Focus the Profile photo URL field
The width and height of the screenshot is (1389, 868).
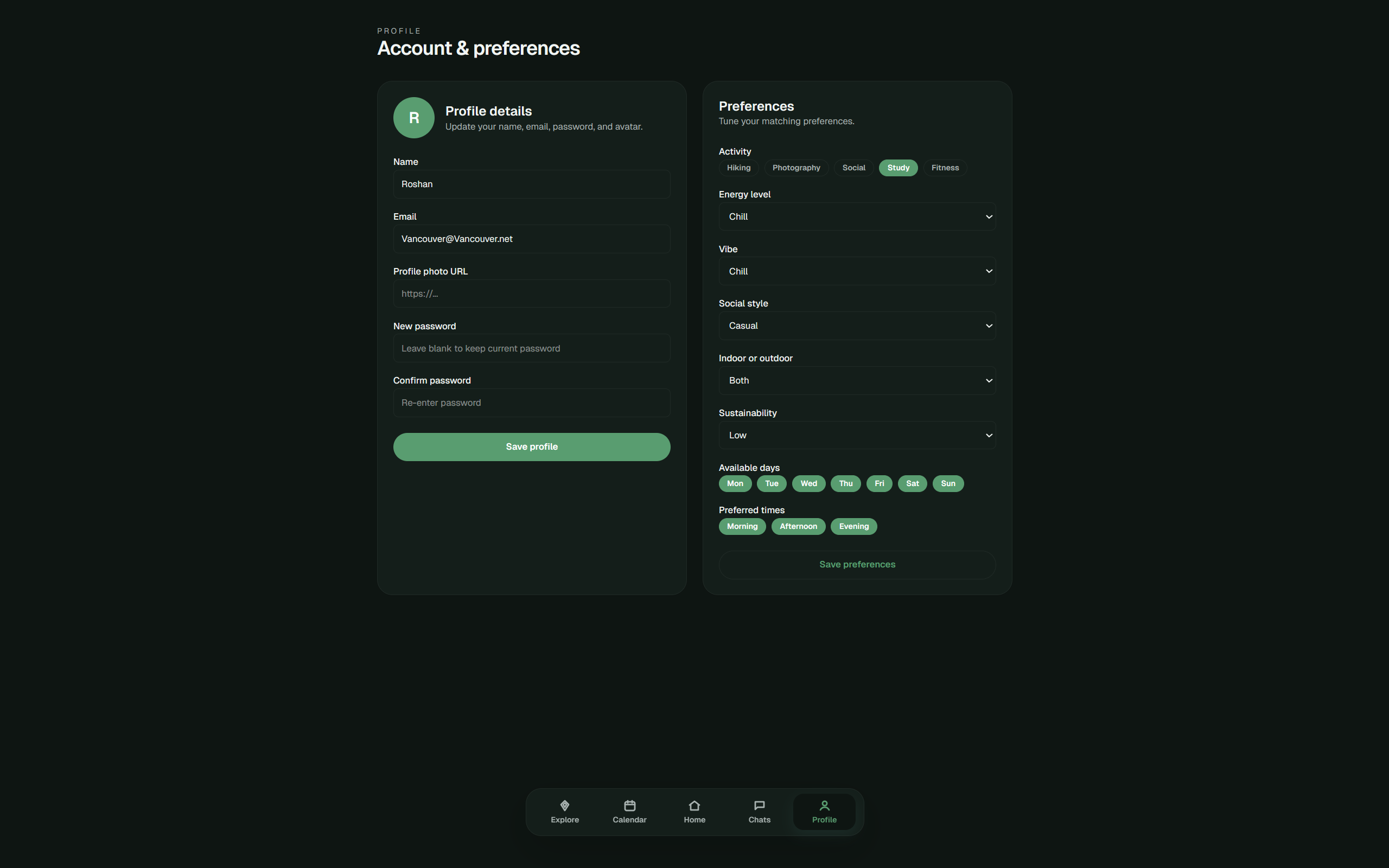[531, 293]
